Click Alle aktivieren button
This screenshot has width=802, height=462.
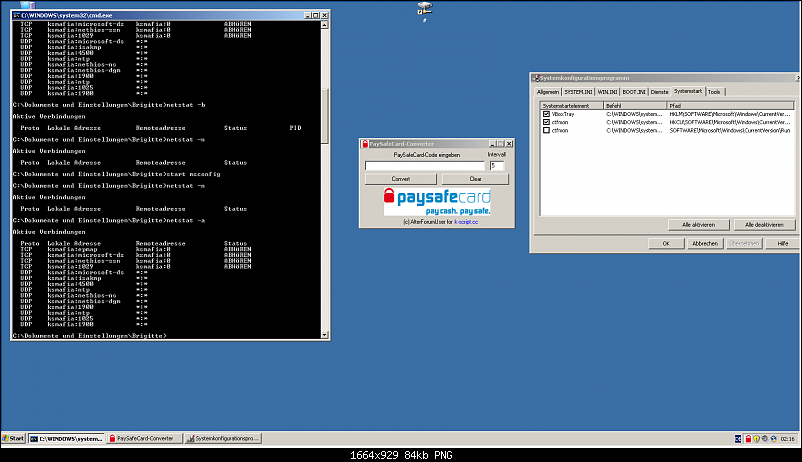(x=698, y=225)
